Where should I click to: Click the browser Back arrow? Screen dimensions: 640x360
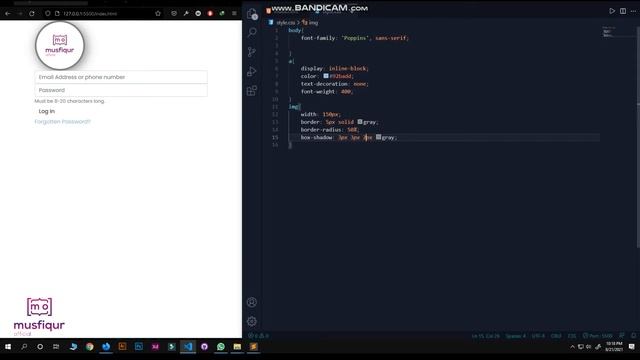click(8, 13)
